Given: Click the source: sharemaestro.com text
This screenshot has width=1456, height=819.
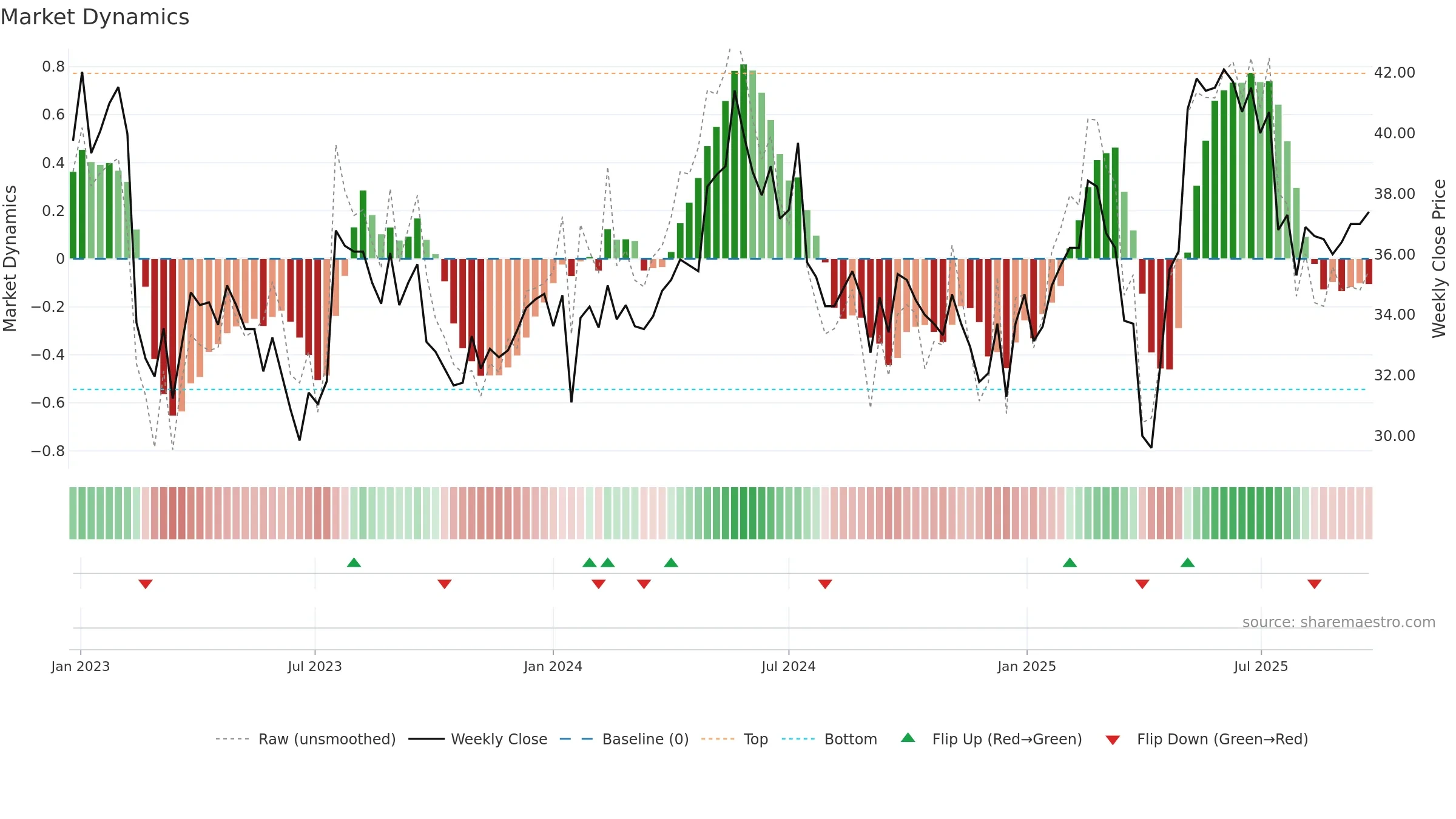Looking at the screenshot, I should click(1339, 622).
